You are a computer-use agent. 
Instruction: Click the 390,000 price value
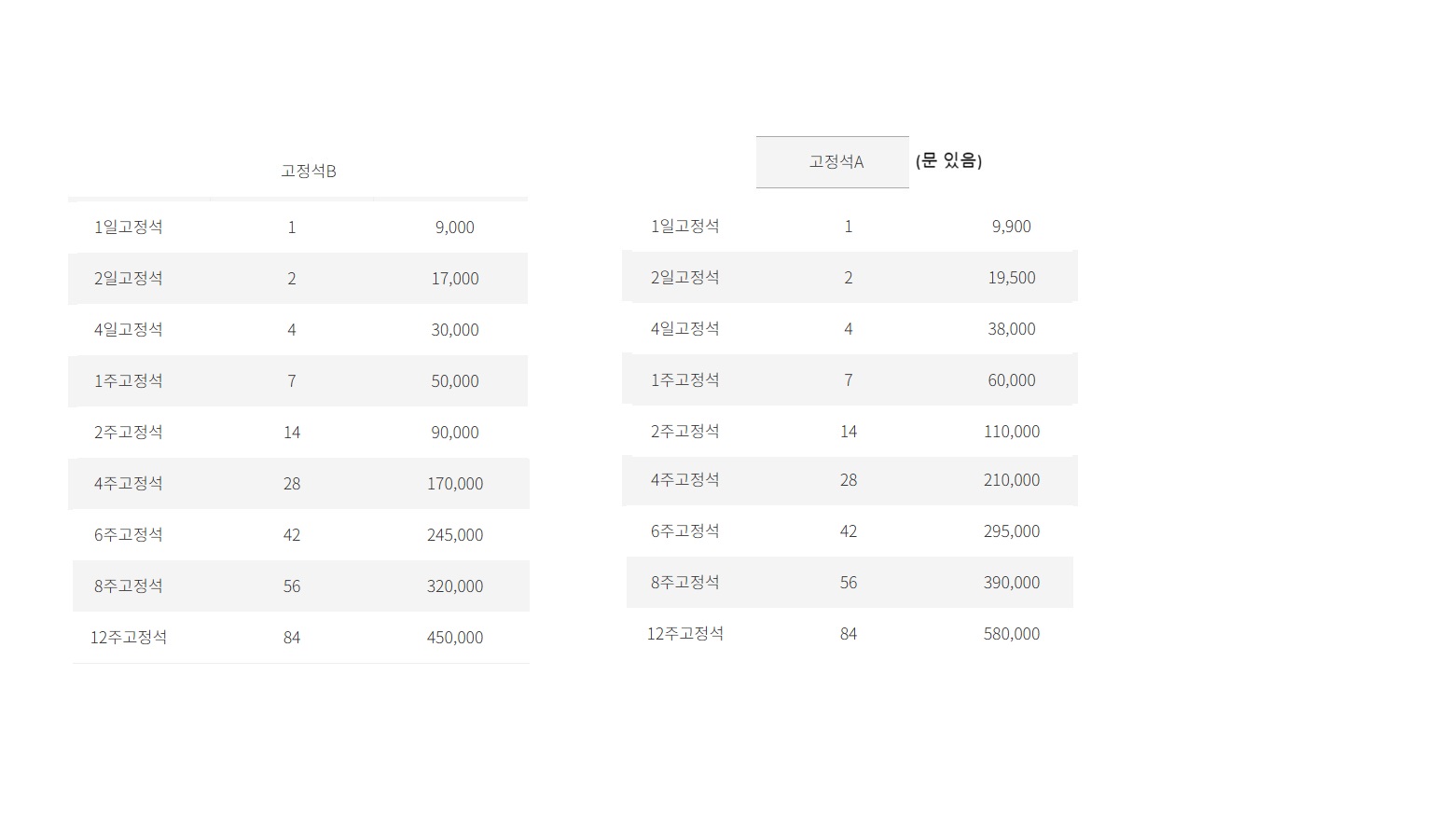tap(1012, 583)
